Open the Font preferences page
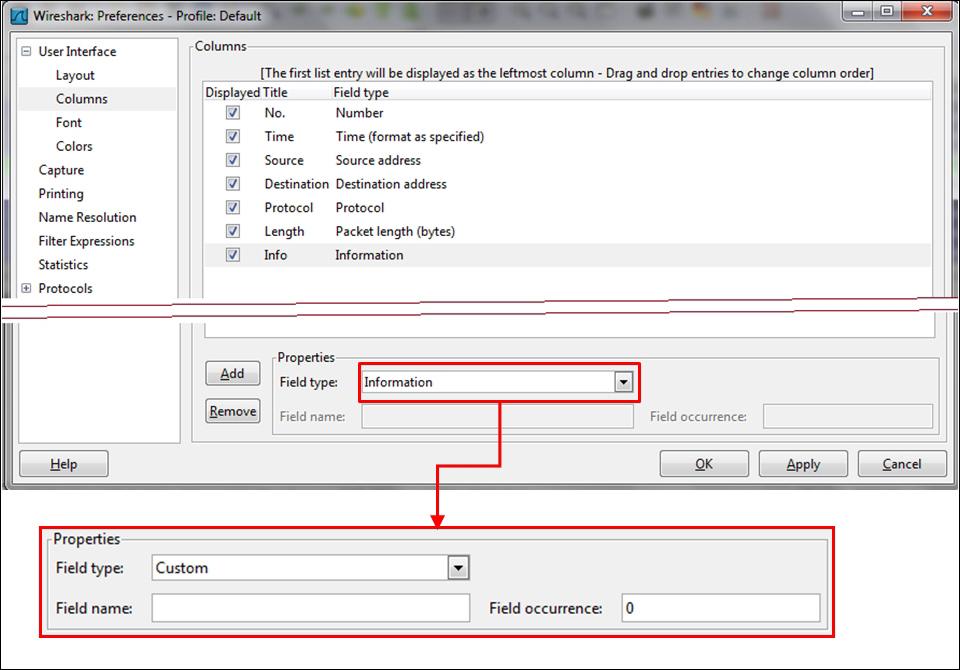The height and width of the screenshot is (670, 960). 69,122
